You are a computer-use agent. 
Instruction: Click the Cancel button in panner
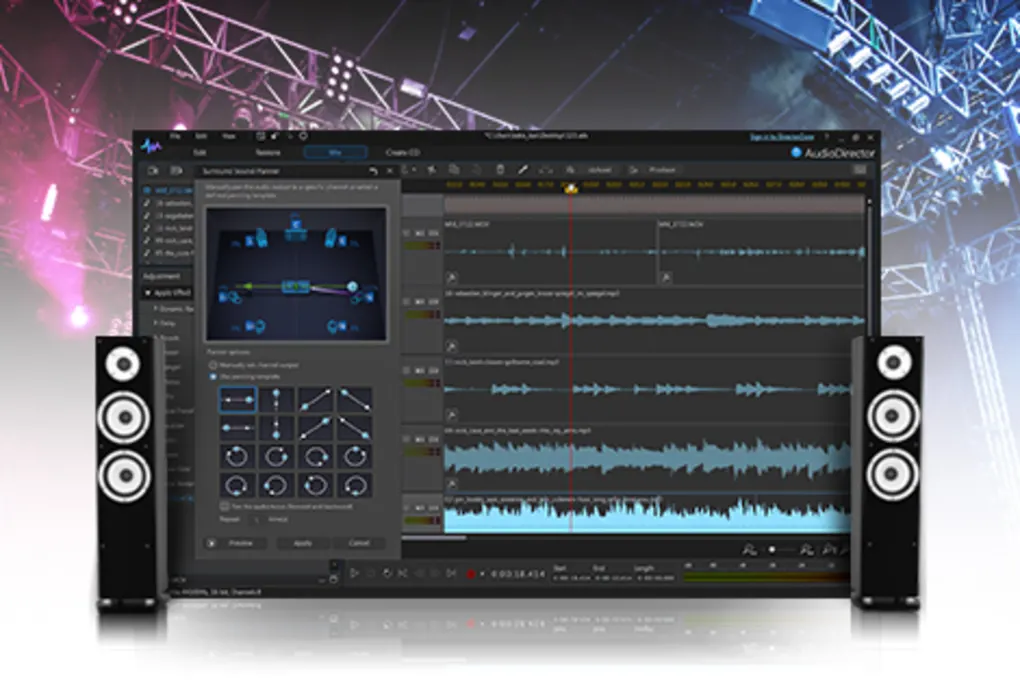[x=359, y=542]
